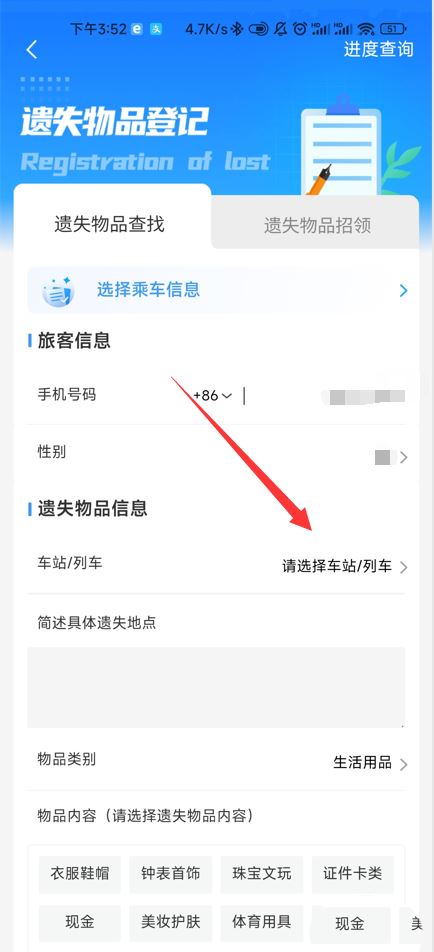The image size is (434, 952).
Task: Tap the alarm clock status icon
Action: pos(300,29)
